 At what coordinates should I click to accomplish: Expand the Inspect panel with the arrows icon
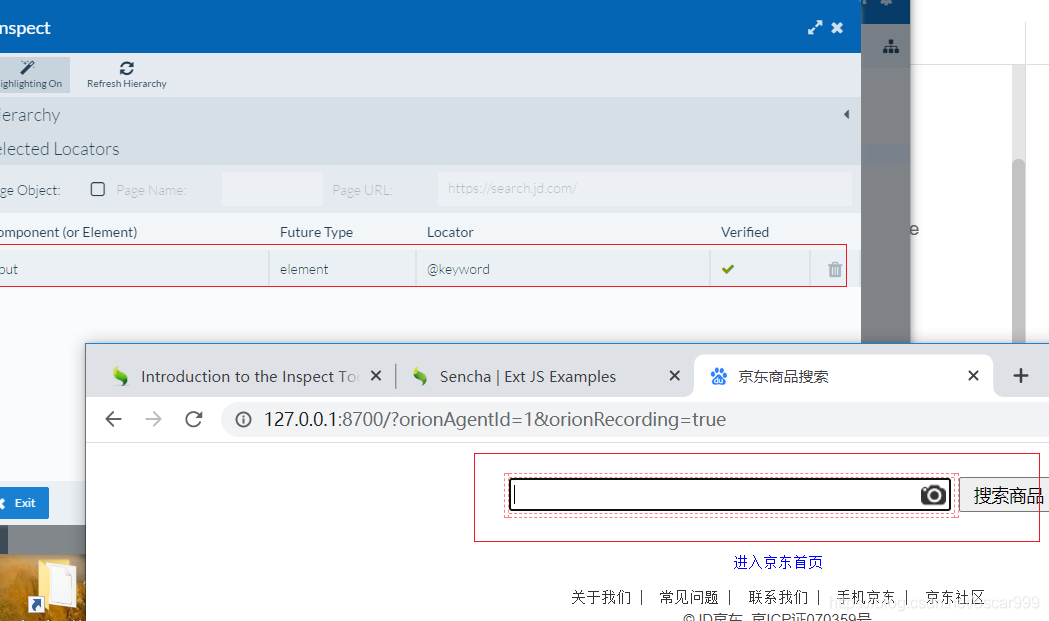[814, 27]
